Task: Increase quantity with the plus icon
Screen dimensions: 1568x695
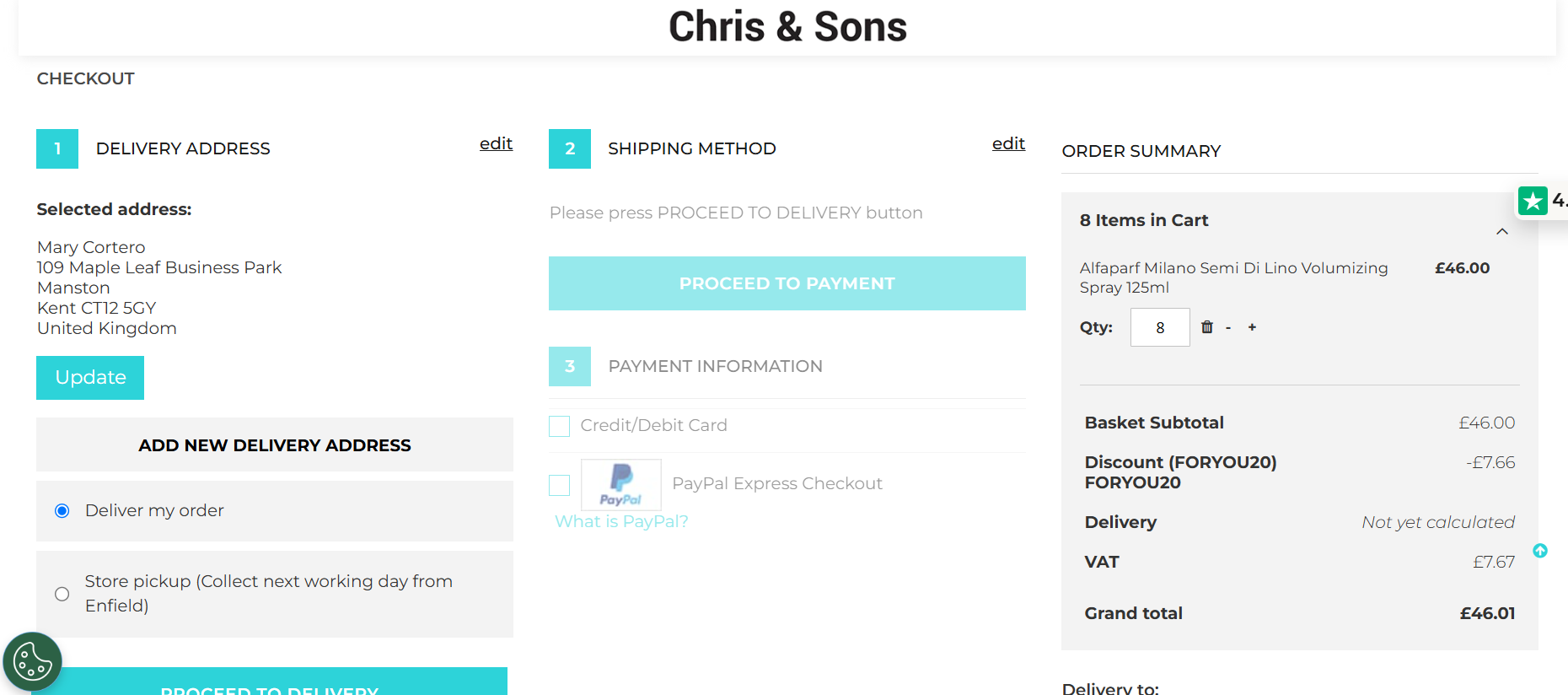Action: click(x=1252, y=327)
